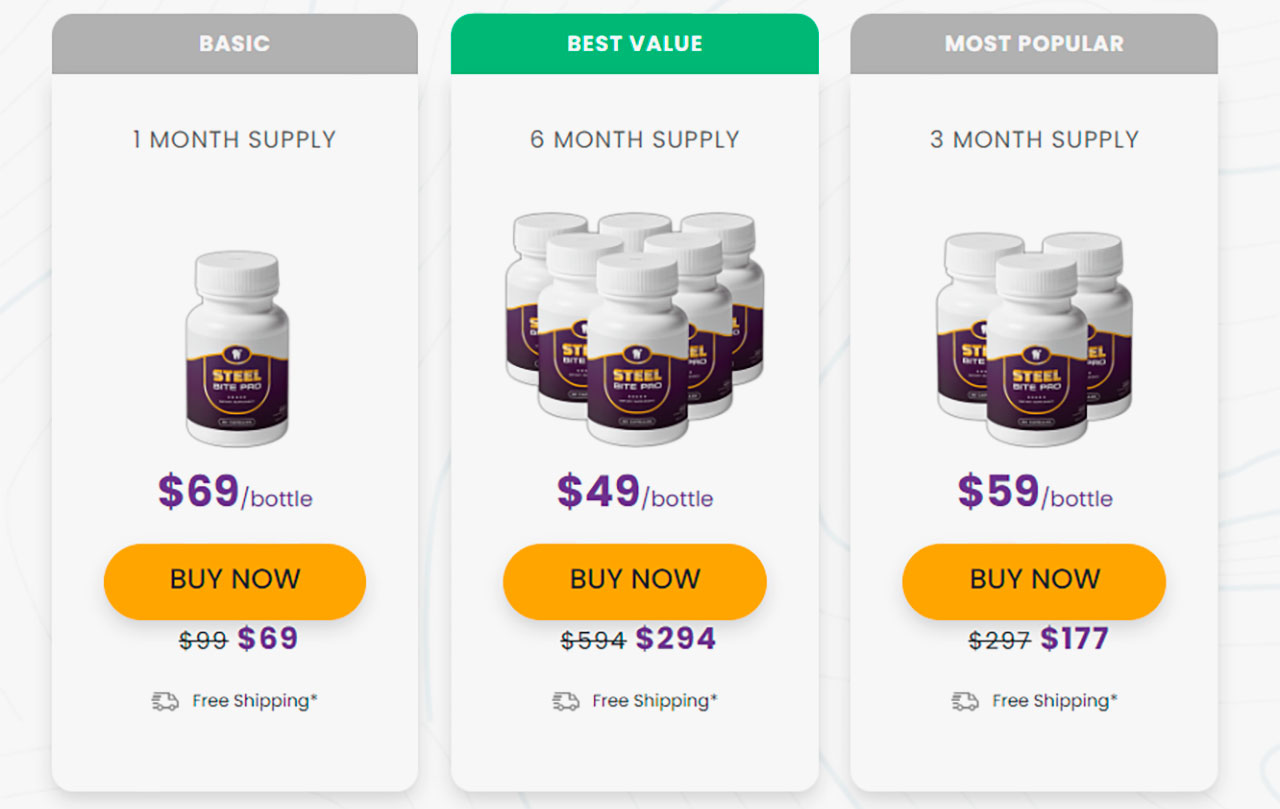
Task: Click the truck icon in the Best Value card
Action: 565,701
